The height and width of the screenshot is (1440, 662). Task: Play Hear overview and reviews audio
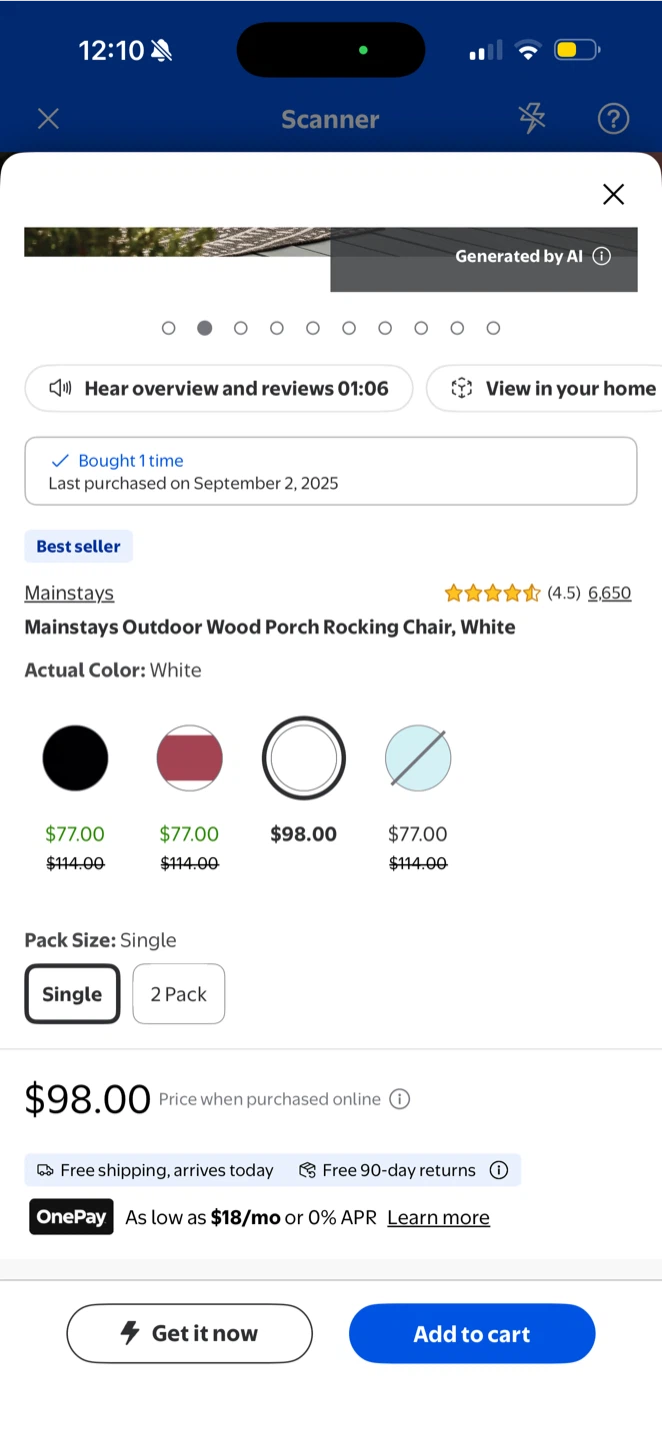click(219, 388)
